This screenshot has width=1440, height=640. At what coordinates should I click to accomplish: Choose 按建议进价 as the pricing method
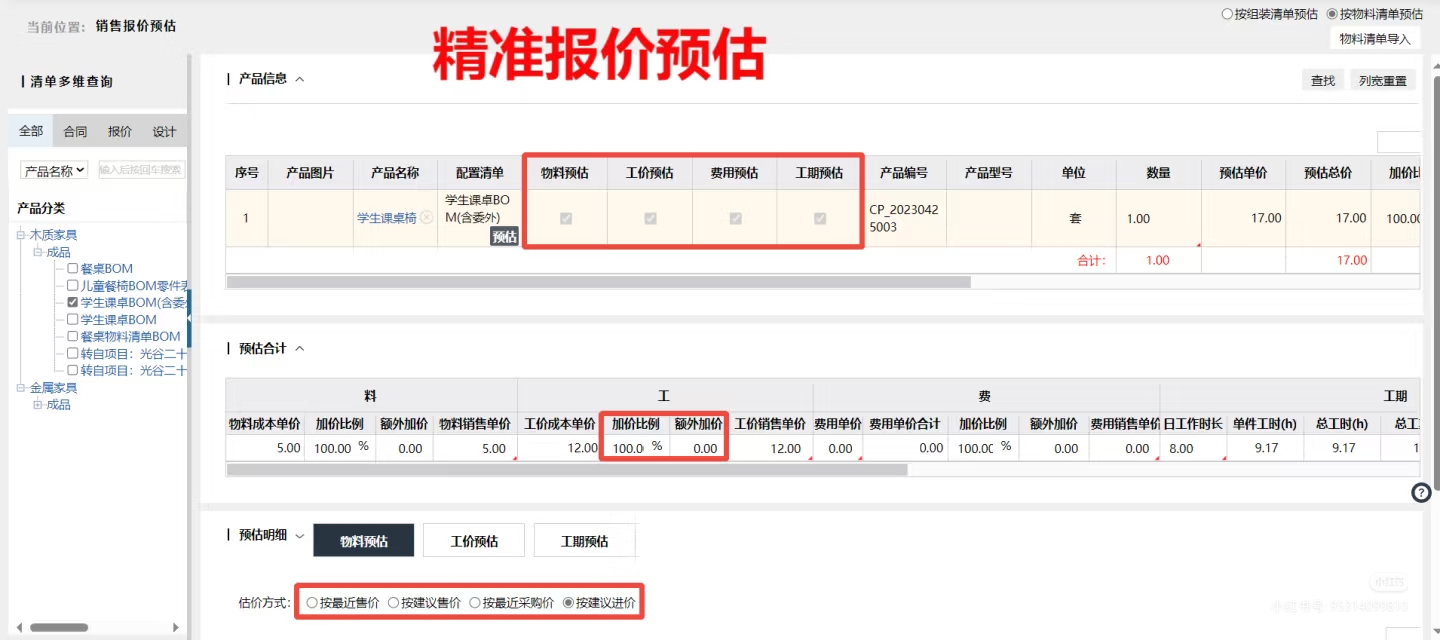coord(569,603)
